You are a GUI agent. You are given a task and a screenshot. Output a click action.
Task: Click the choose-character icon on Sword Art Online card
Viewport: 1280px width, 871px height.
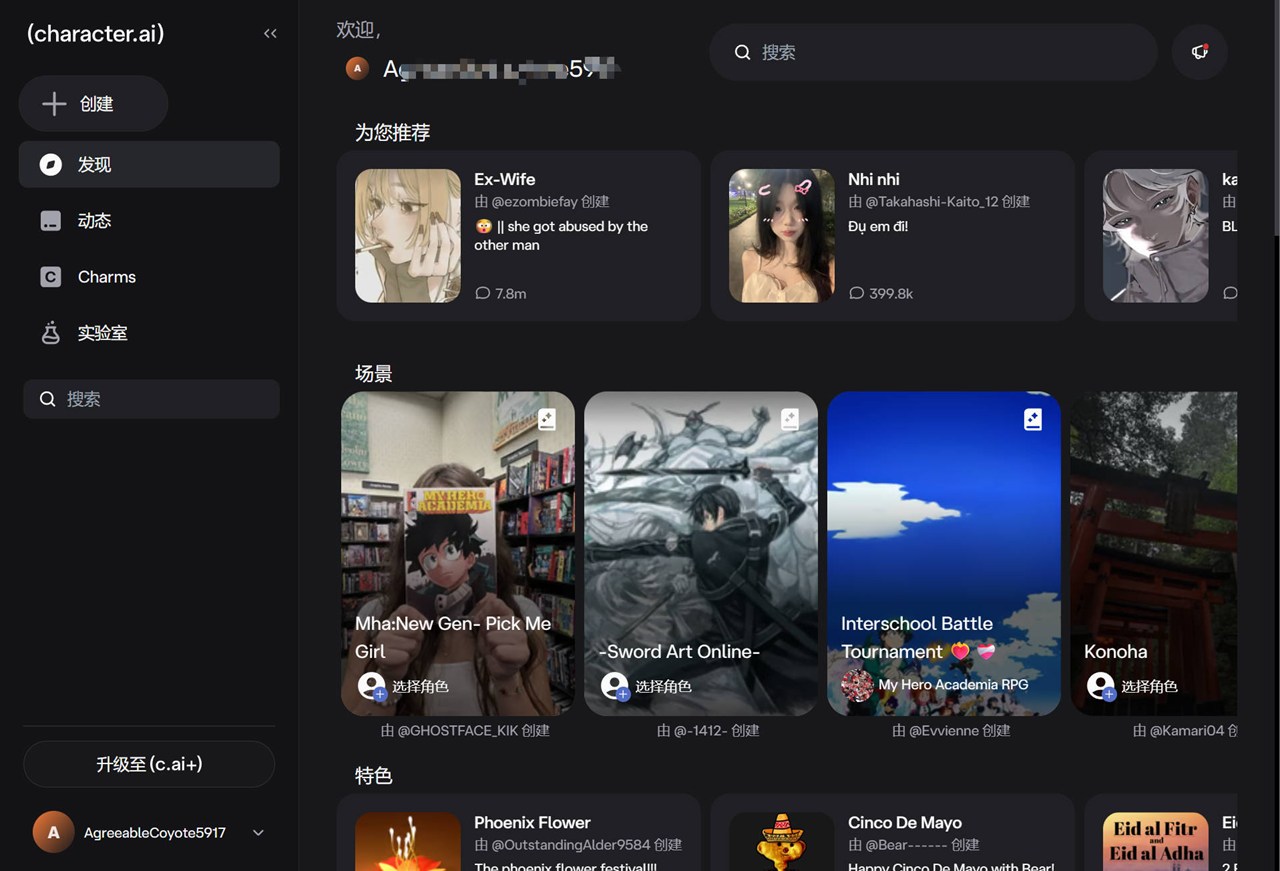(x=615, y=686)
